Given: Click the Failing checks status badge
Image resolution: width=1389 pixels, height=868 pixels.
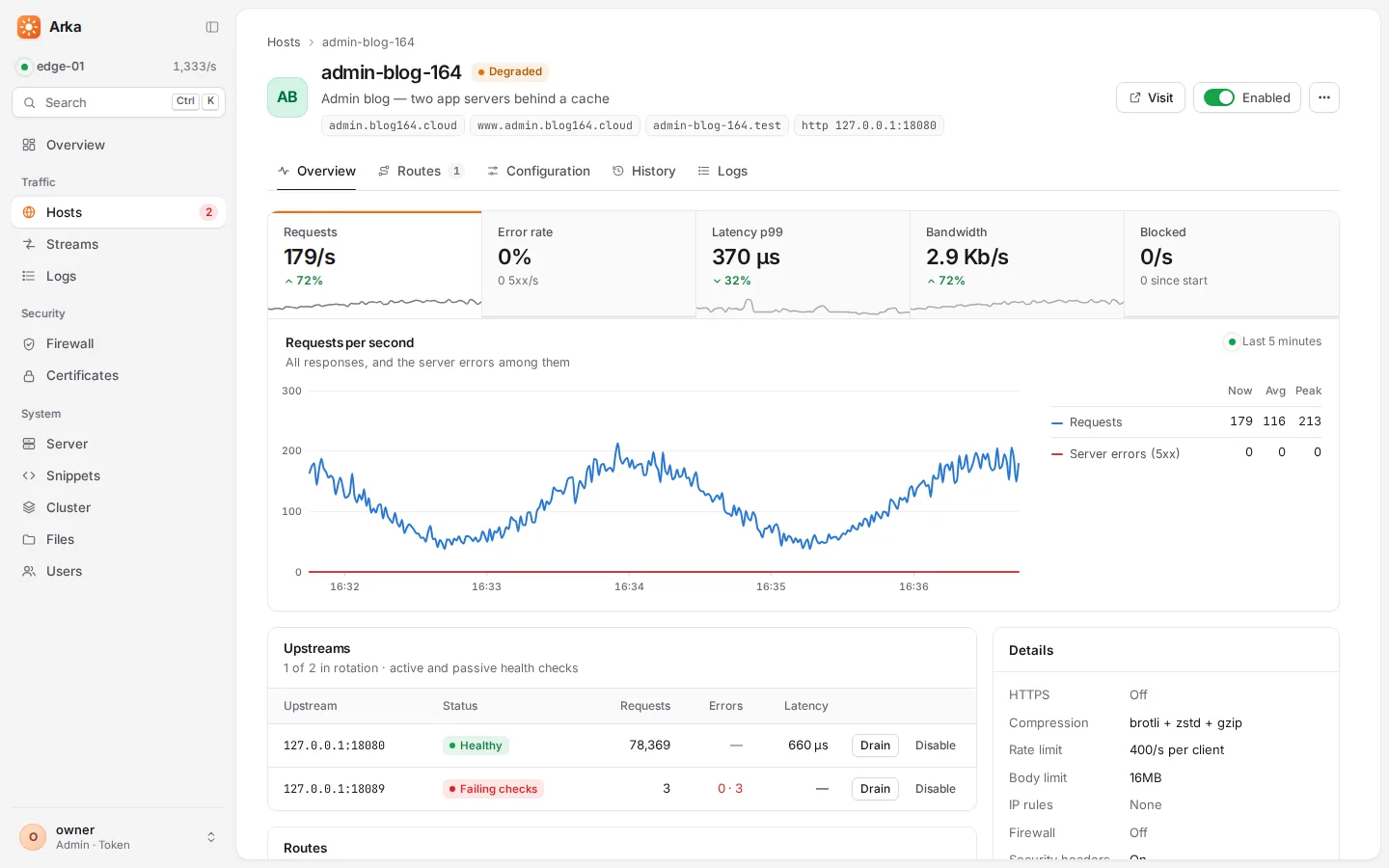Looking at the screenshot, I should [x=493, y=789].
